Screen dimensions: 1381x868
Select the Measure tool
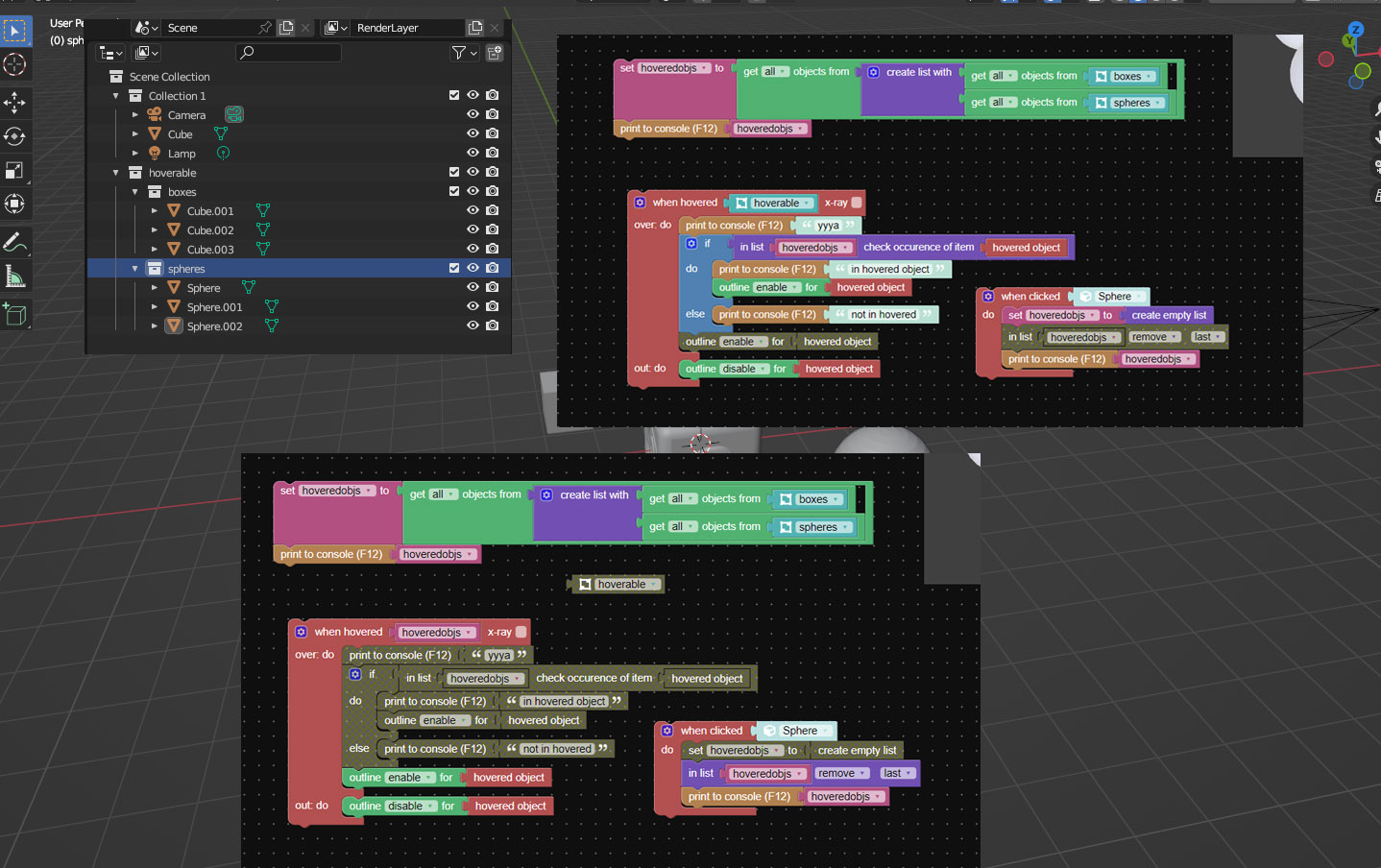click(x=14, y=277)
